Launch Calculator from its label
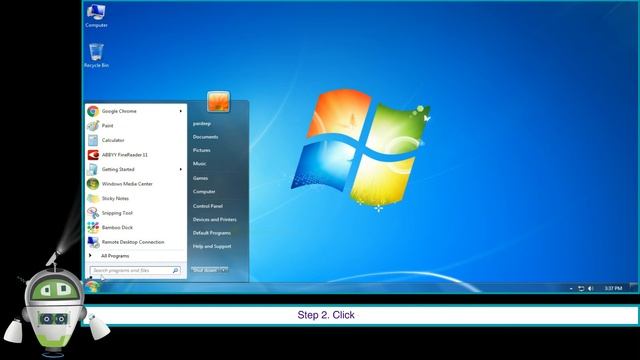Screen dimensions: 640x360 coord(113,140)
